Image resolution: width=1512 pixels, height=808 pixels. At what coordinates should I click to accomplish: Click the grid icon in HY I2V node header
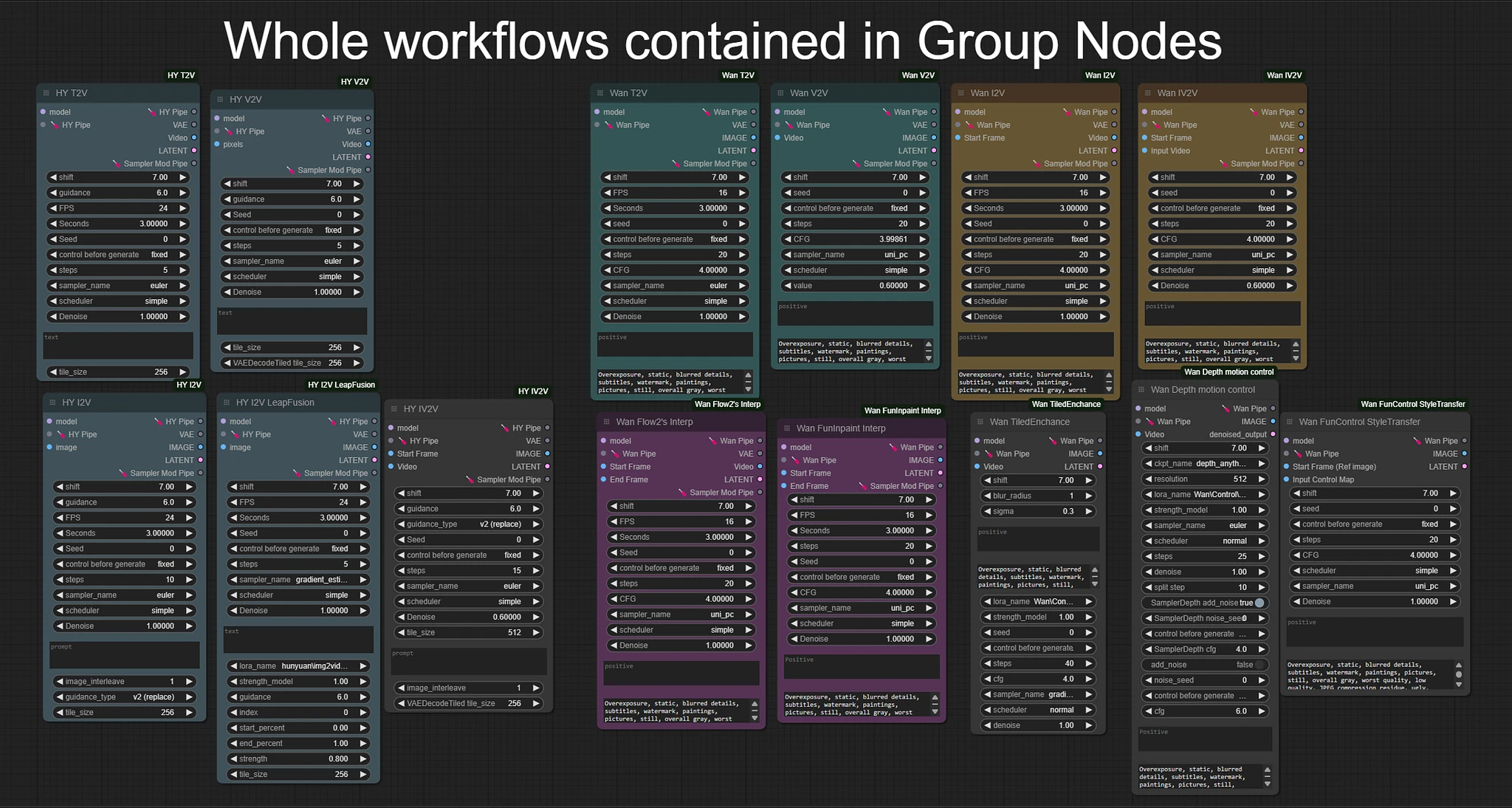(52, 403)
